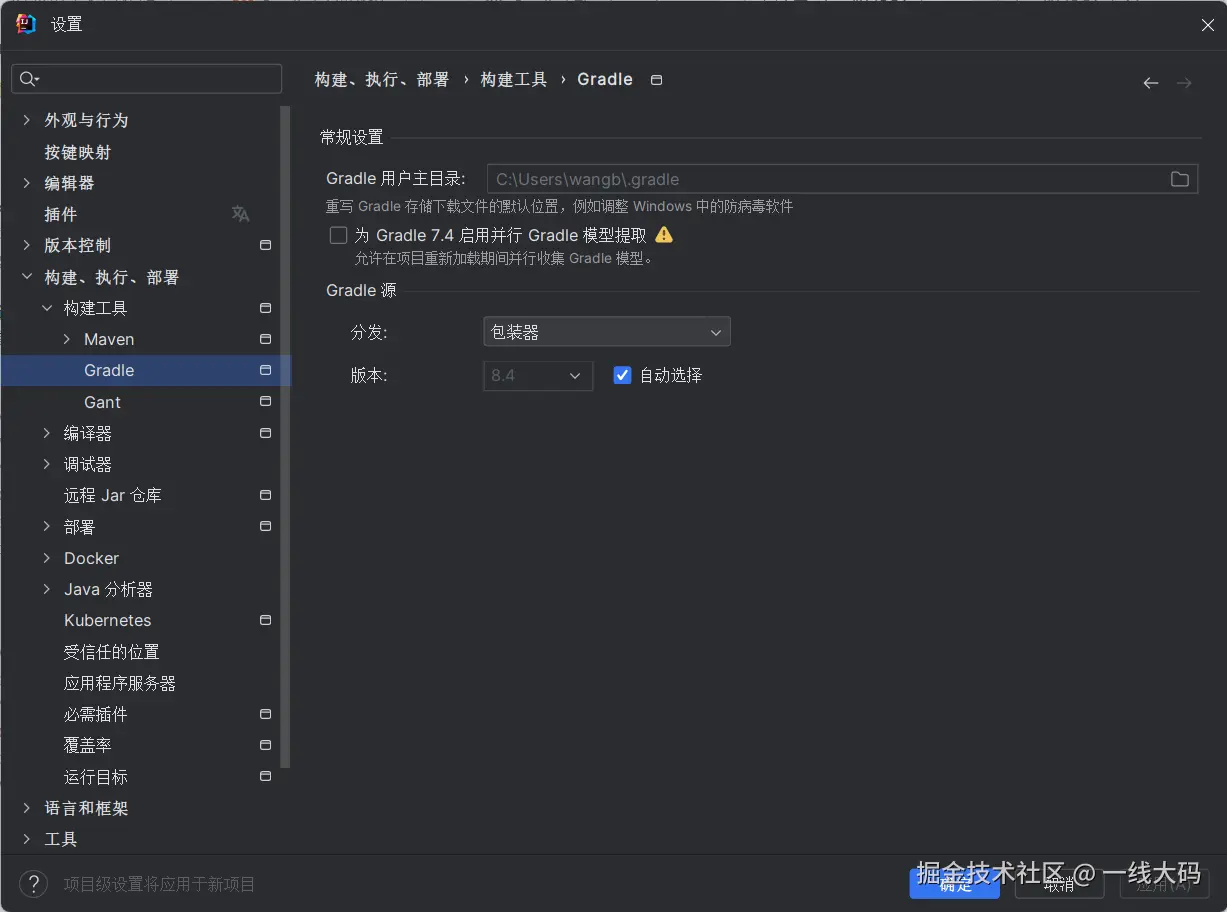Click project-level icon on Kubernetes row
Viewport: 1227px width, 912px height.
[265, 620]
